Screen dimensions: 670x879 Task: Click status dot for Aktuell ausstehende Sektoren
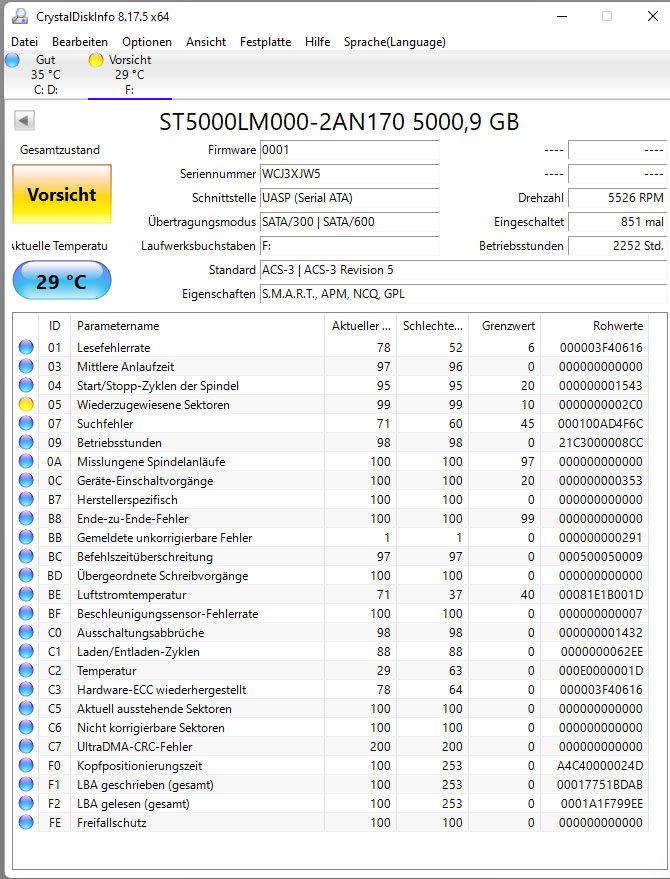[x=26, y=709]
